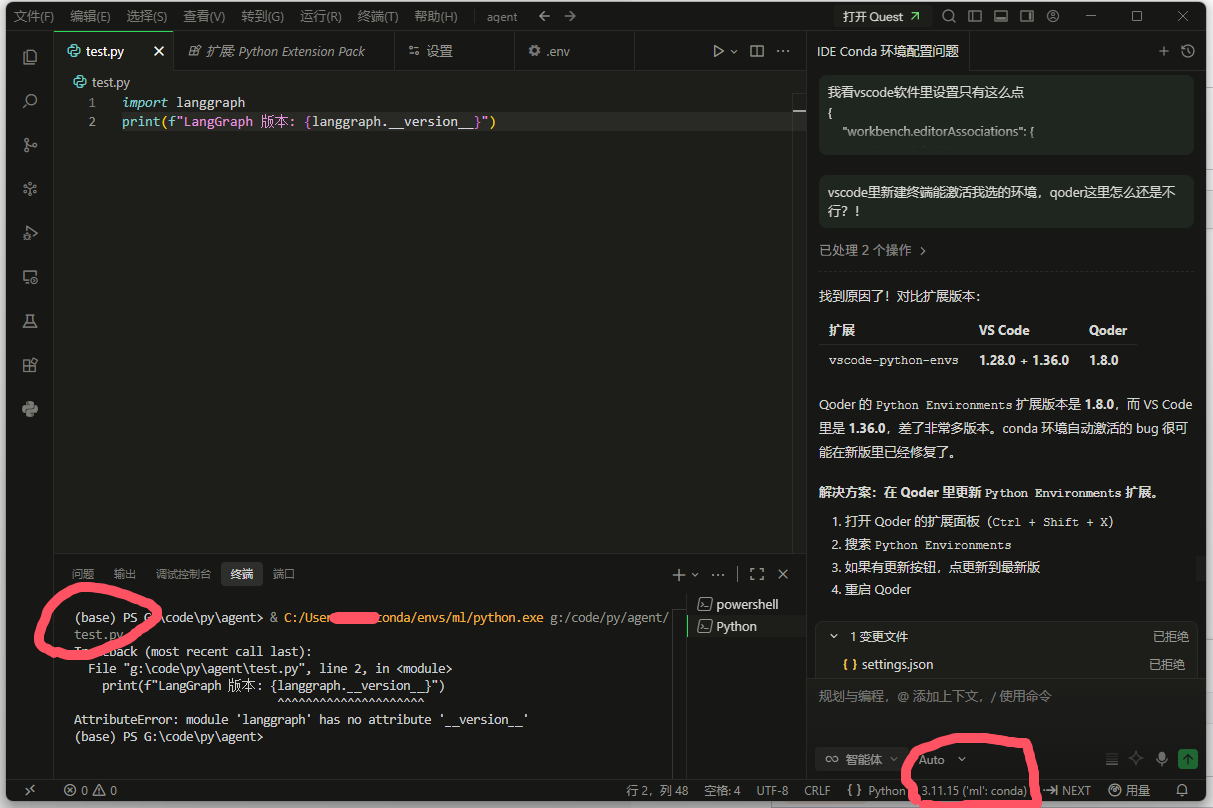Switch to the .env editor tab
This screenshot has height=808, width=1213.
[576, 51]
